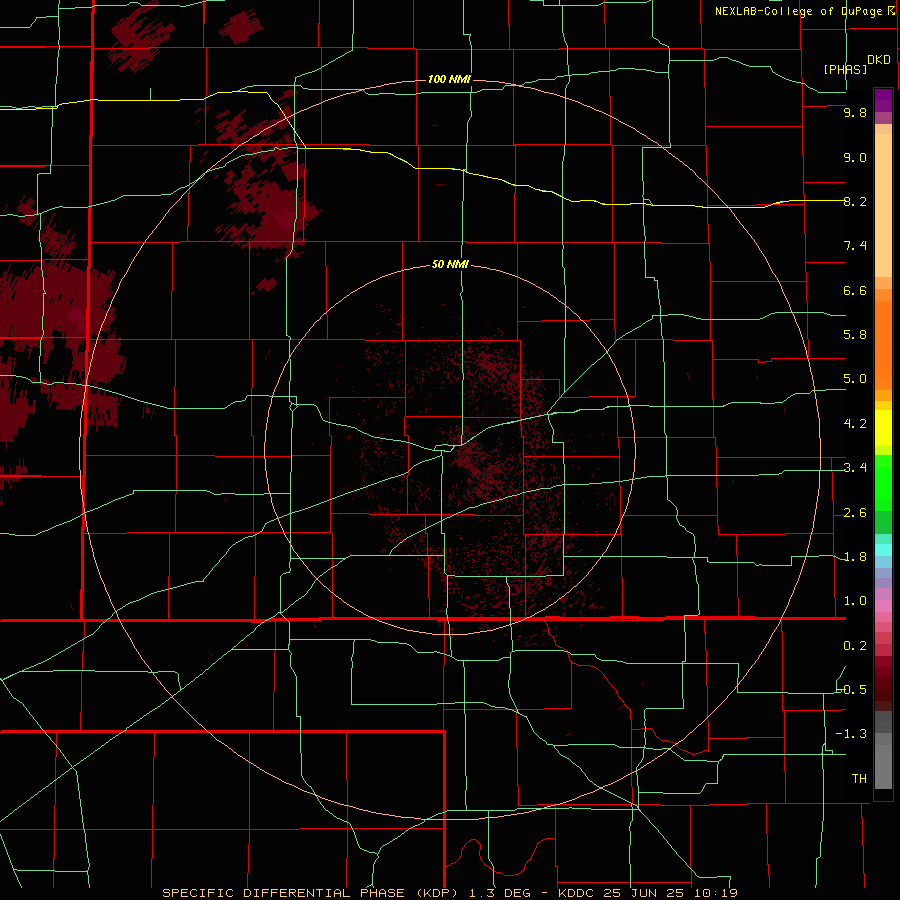Click the KDDC station identifier
900x900 pixels.
click(578, 893)
